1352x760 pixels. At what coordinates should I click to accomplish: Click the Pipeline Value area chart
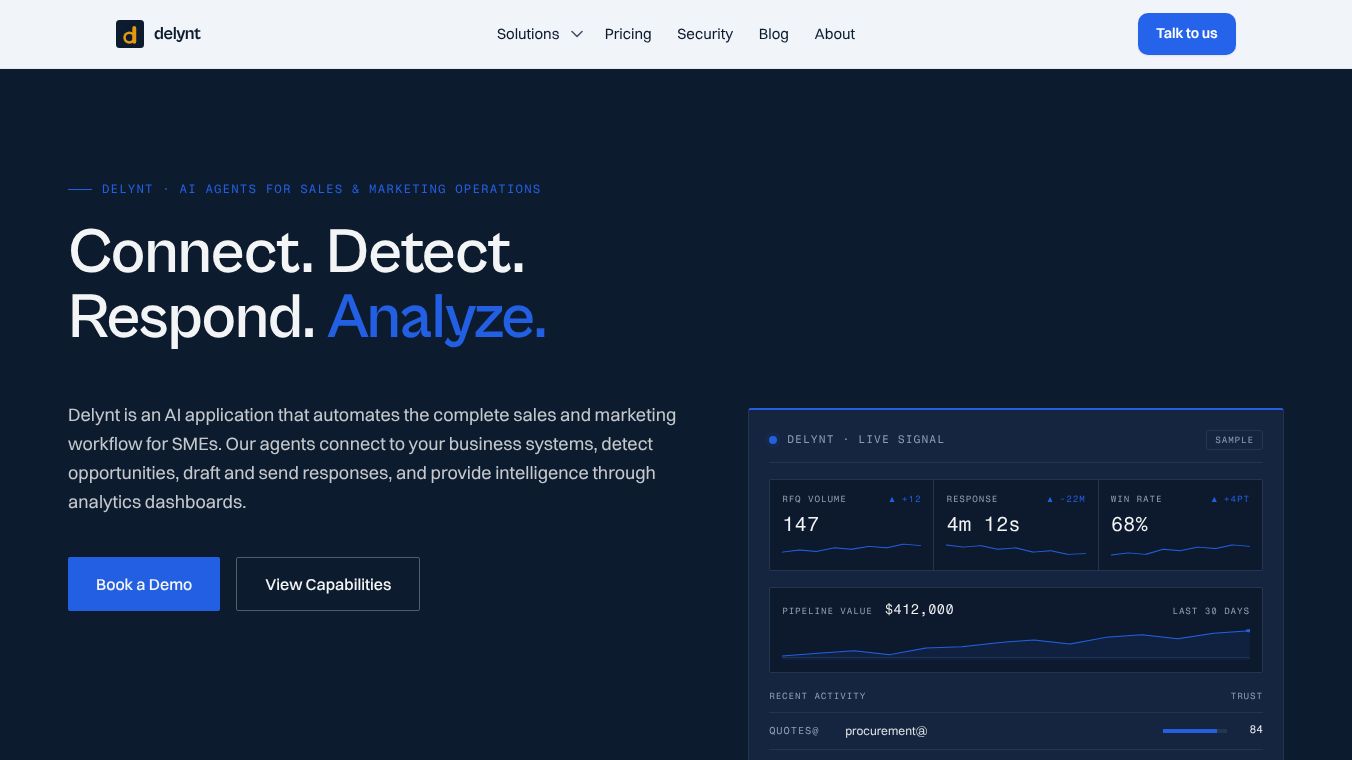coord(1016,644)
